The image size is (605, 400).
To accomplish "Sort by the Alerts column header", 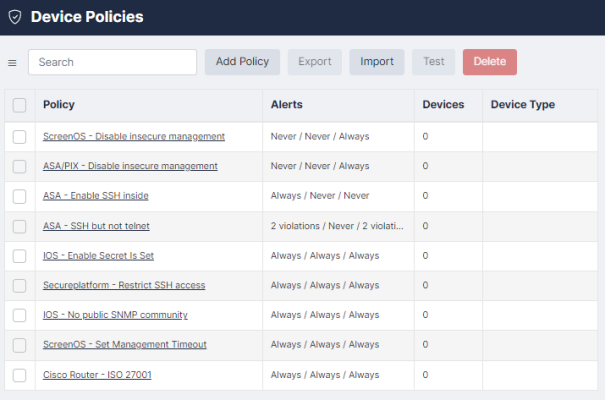I will (x=287, y=105).
